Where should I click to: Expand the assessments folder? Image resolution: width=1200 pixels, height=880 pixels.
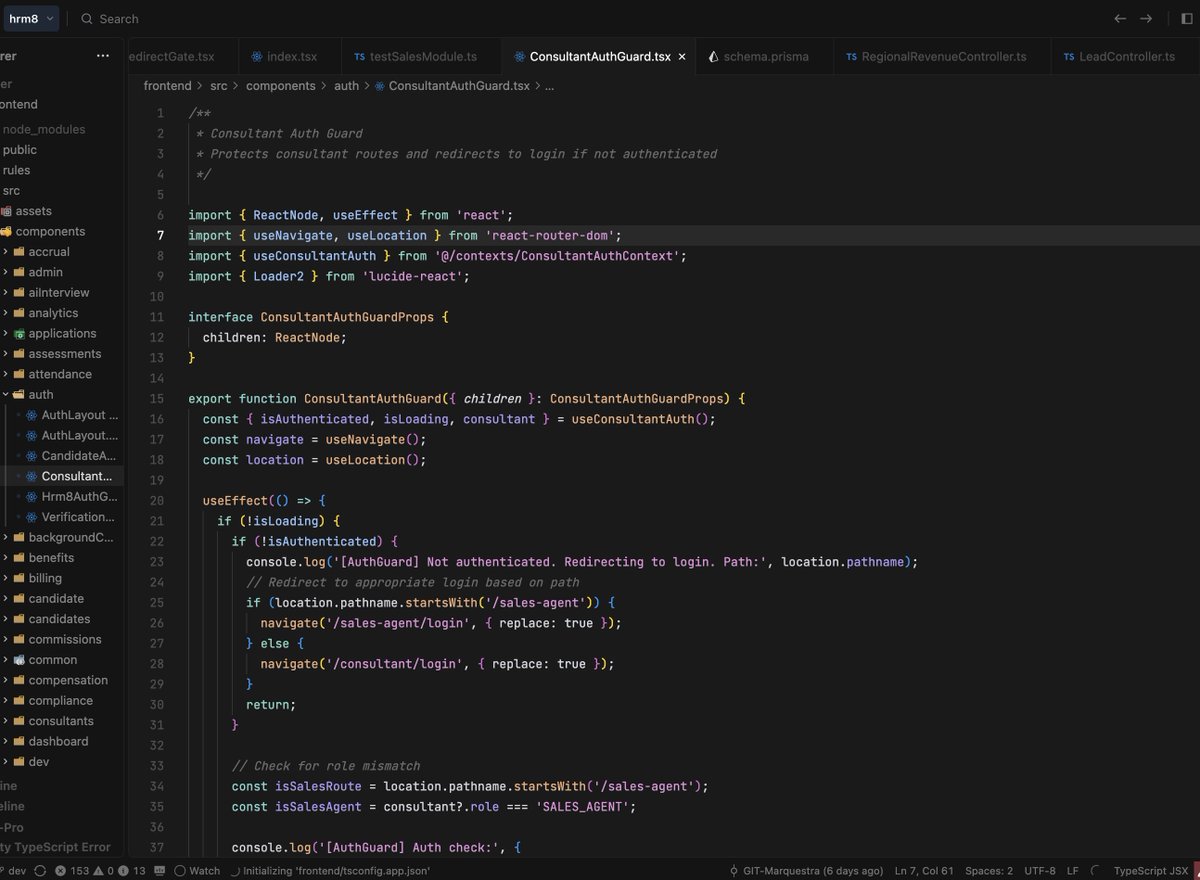[64, 354]
